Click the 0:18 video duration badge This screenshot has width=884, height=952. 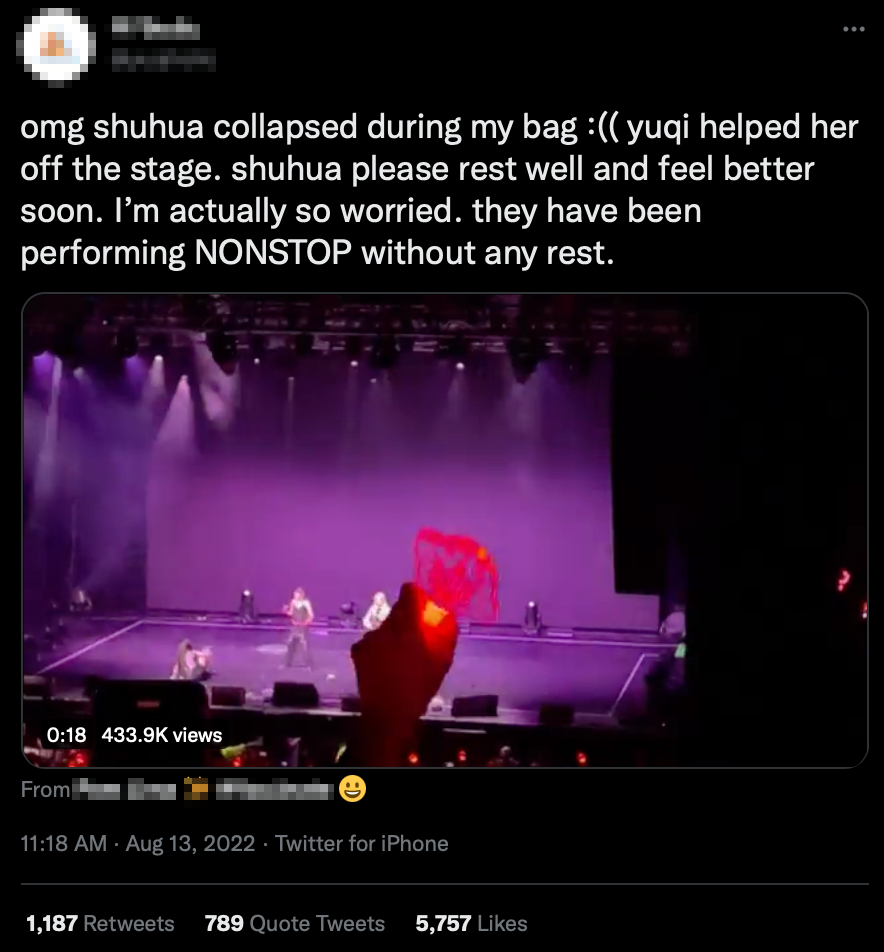(x=66, y=735)
